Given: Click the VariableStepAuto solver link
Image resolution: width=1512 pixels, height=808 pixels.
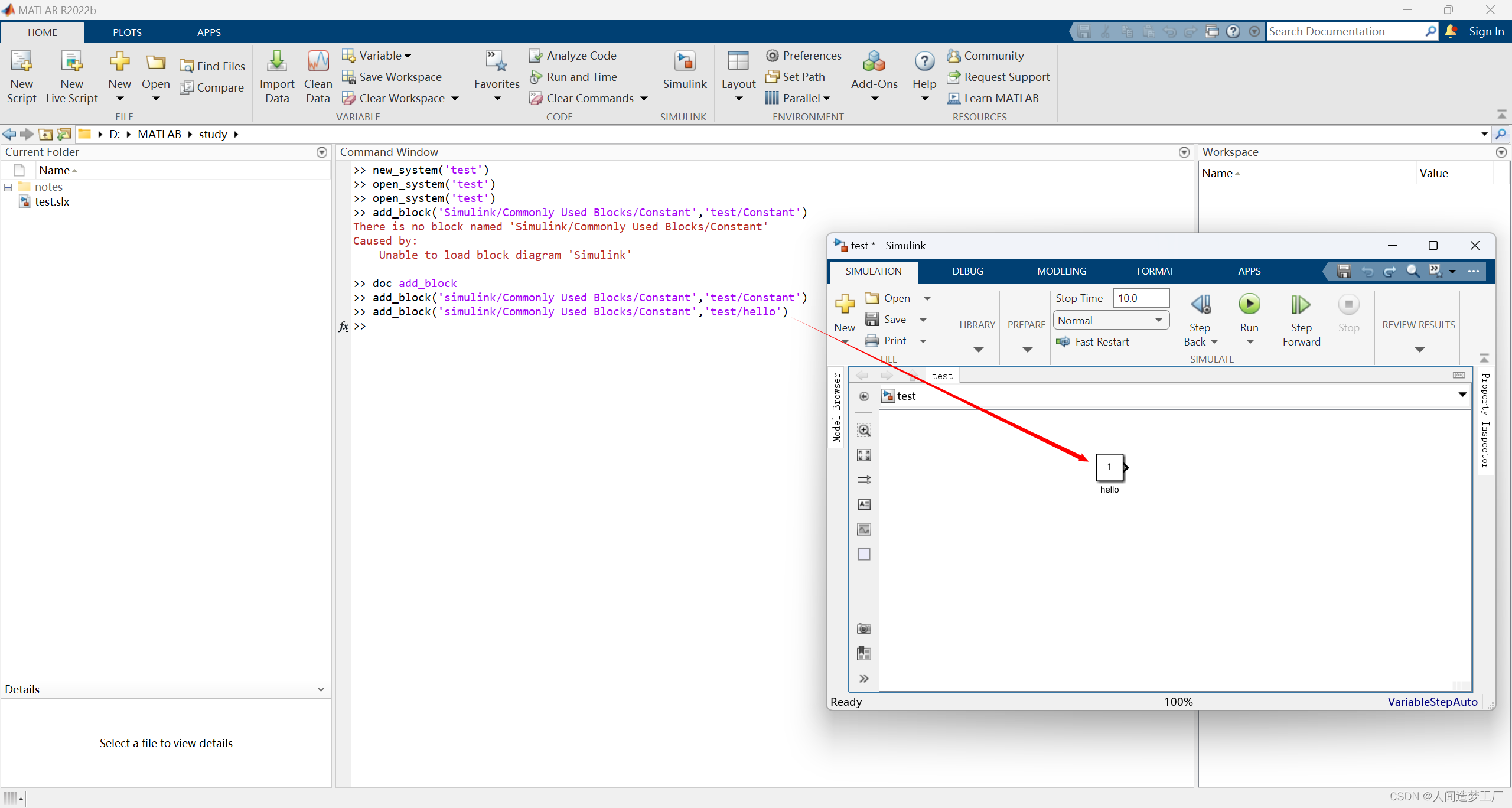Looking at the screenshot, I should tap(1432, 702).
